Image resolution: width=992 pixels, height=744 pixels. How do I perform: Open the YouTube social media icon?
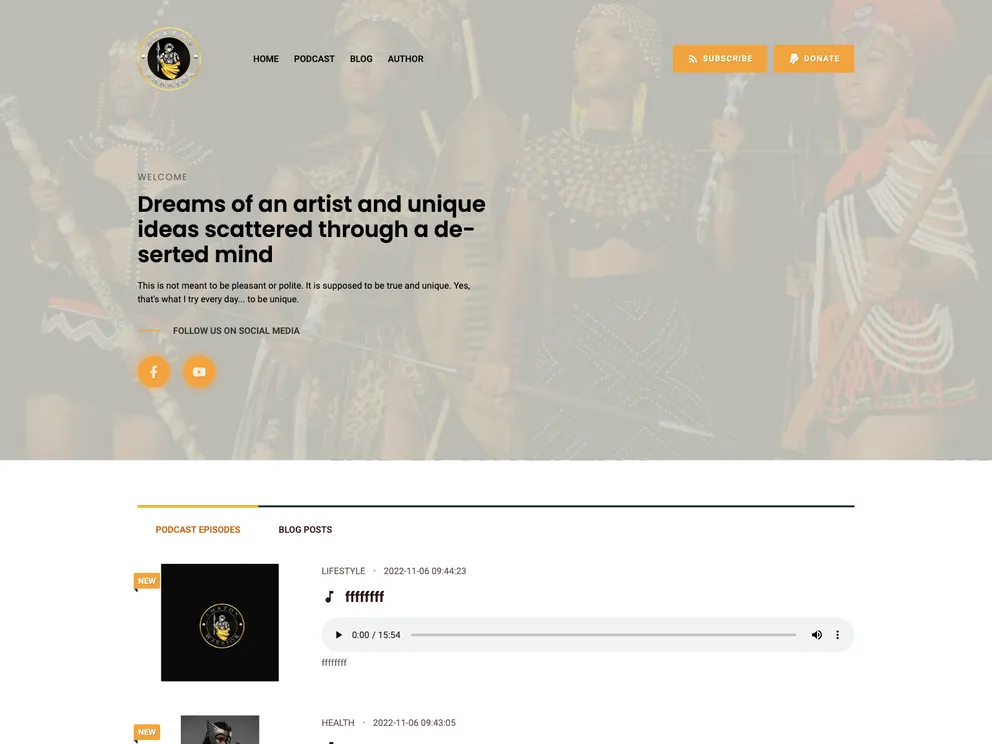(199, 371)
